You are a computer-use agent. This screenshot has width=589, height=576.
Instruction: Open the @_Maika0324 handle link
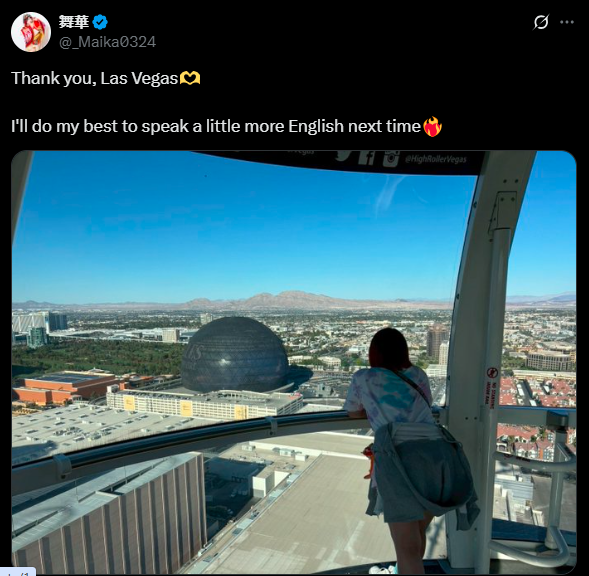click(x=107, y=42)
